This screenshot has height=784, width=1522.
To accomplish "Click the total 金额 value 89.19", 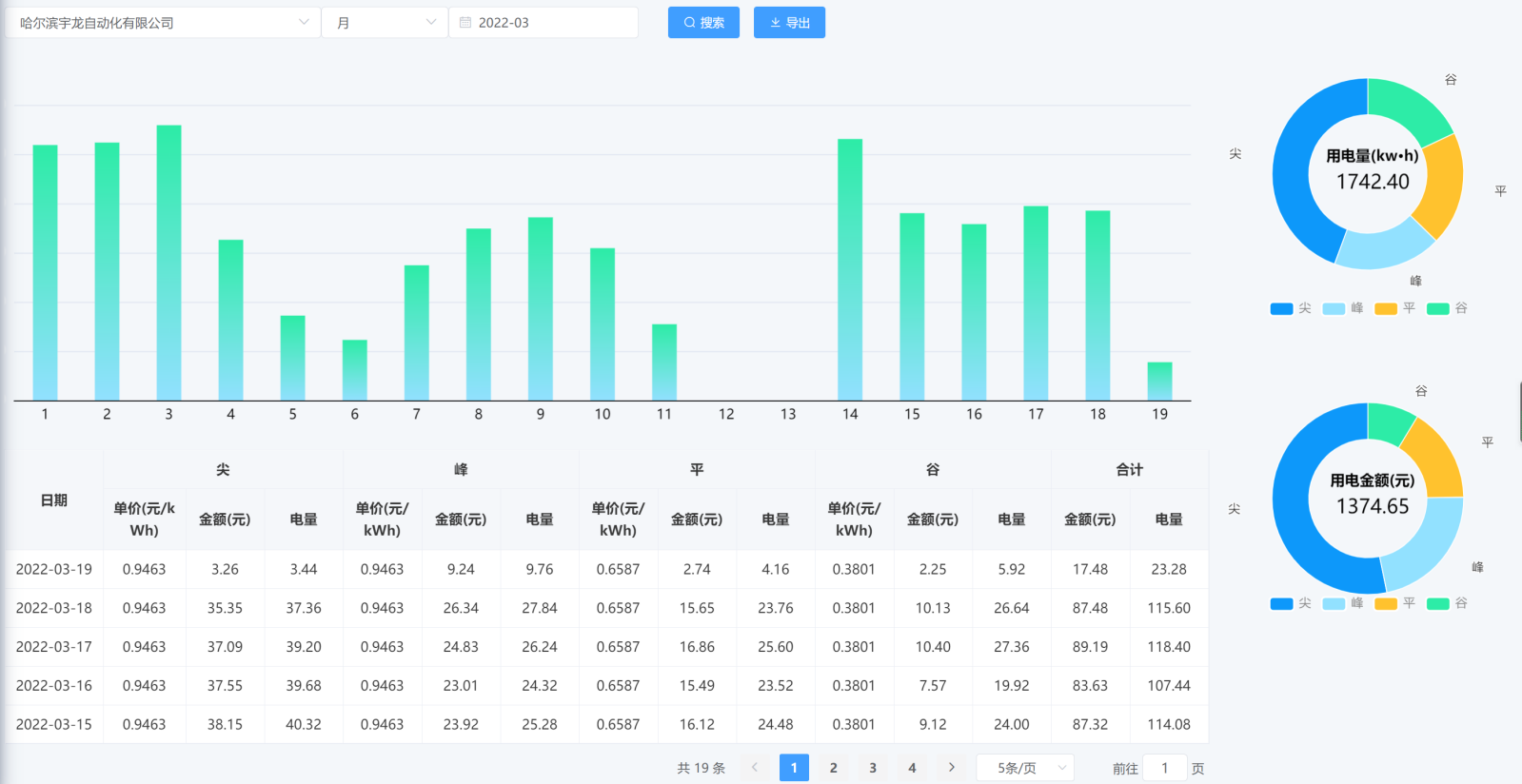I will click(x=1090, y=647).
